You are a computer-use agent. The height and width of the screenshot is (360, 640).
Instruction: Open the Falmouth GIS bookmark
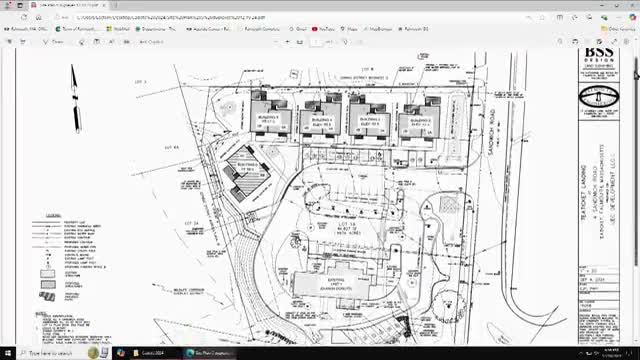413,29
